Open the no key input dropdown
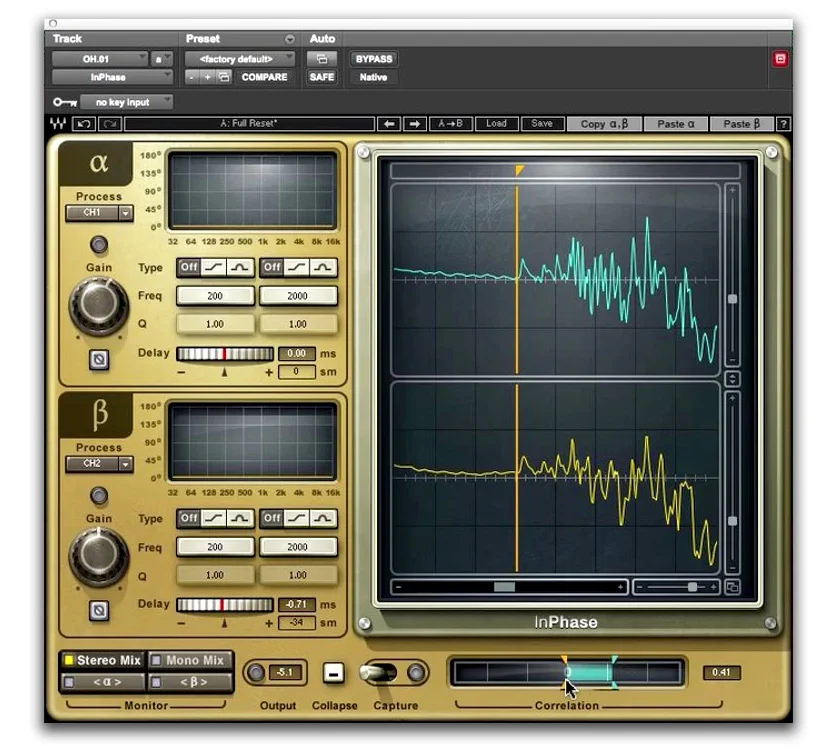 pos(127,102)
